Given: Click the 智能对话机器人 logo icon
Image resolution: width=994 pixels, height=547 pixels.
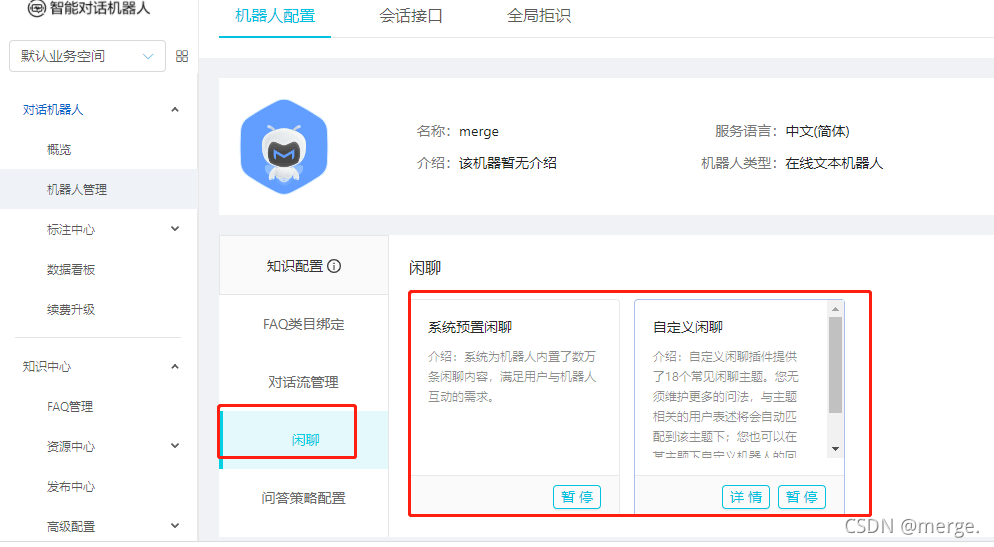Looking at the screenshot, I should [x=36, y=8].
